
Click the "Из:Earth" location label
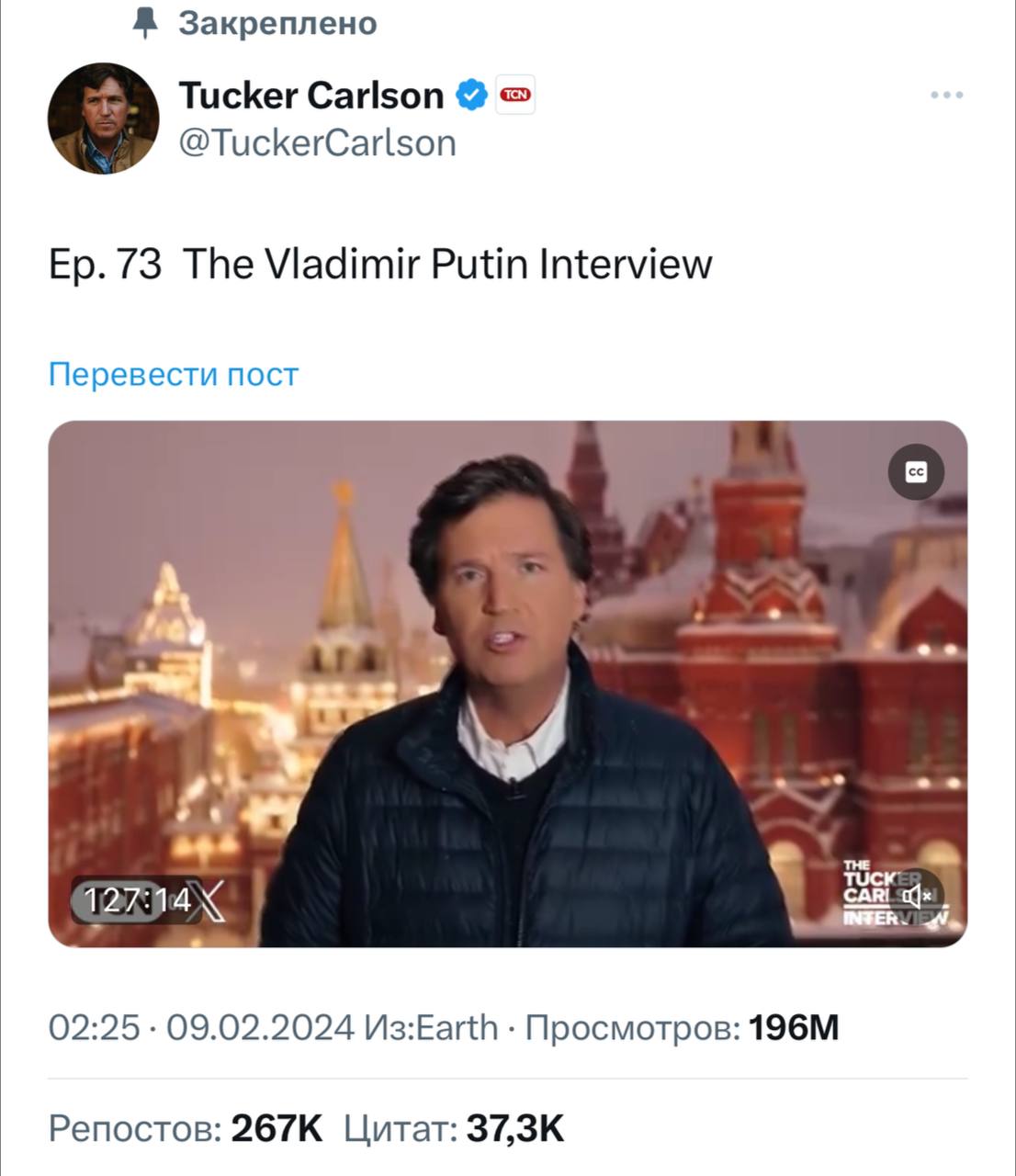pos(432,1027)
